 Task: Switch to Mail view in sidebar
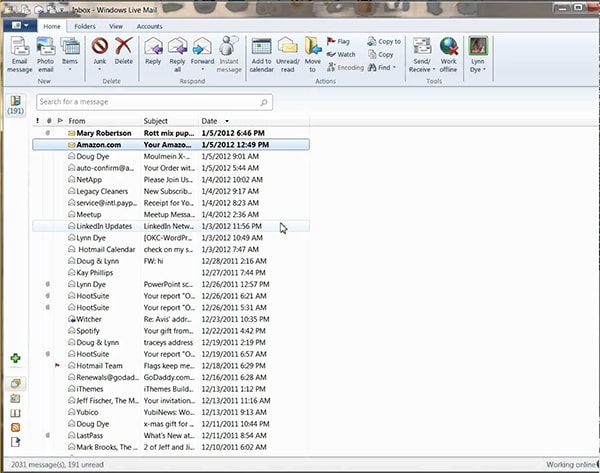[x=15, y=383]
